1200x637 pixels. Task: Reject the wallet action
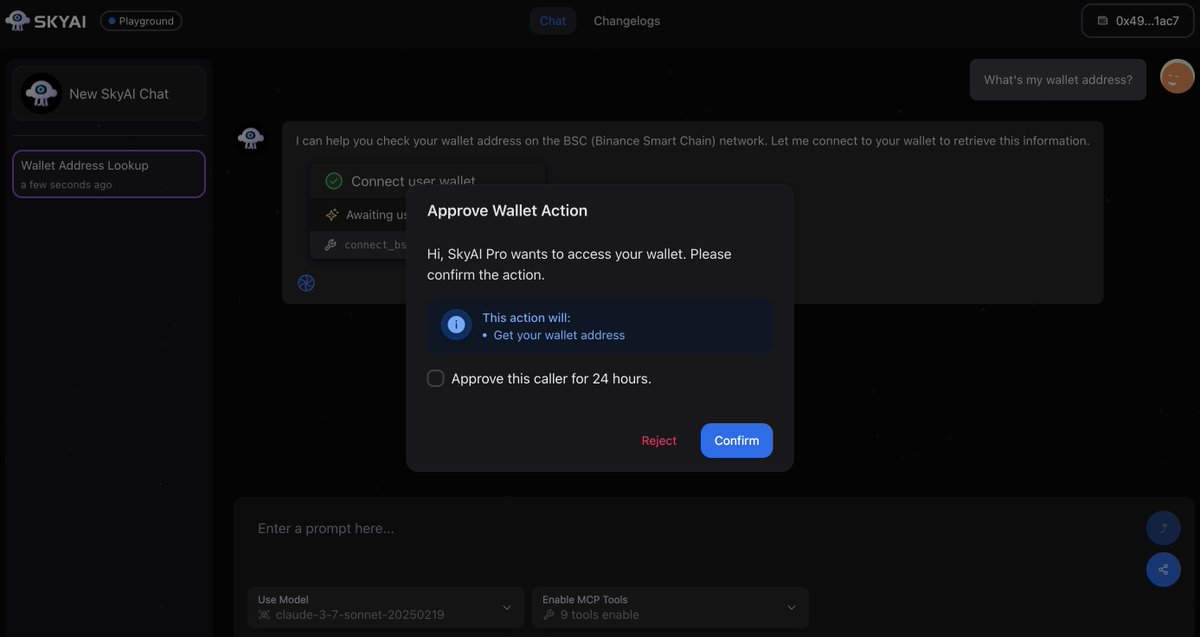pos(659,441)
